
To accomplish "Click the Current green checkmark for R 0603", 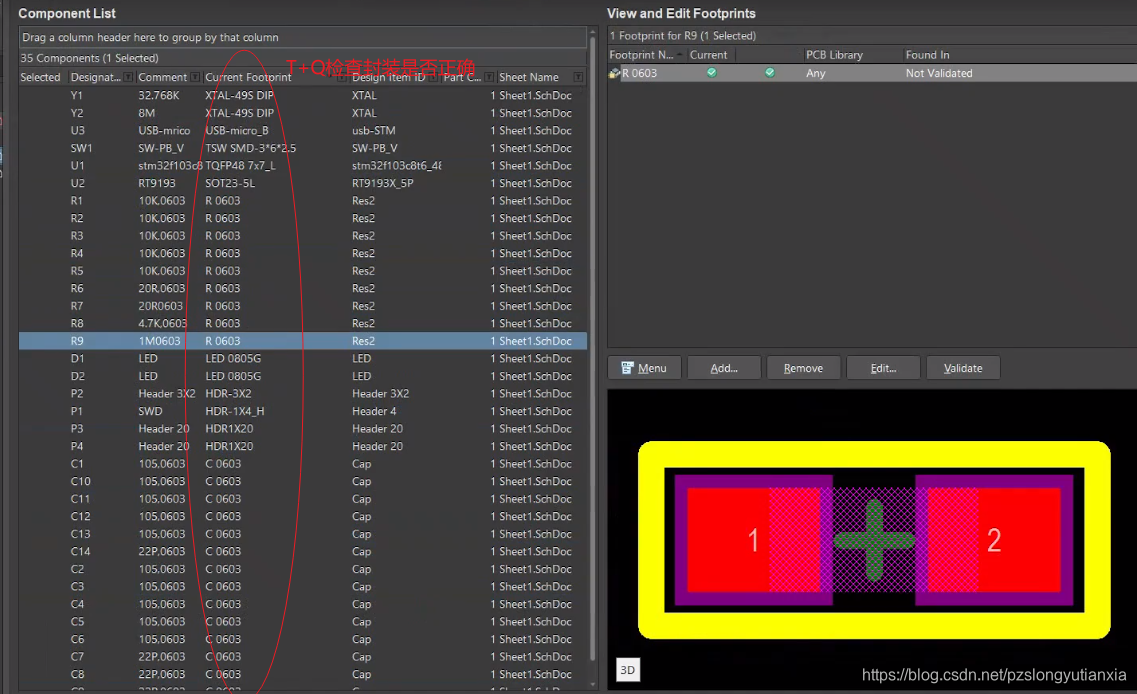I will [711, 73].
